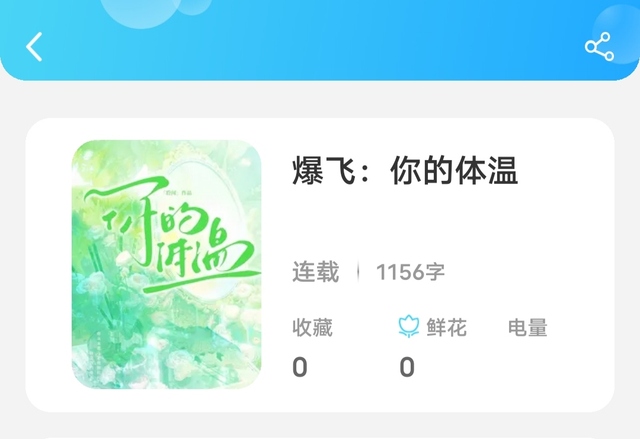
Task: Select the 收藏 favorites label
Action: (312, 327)
